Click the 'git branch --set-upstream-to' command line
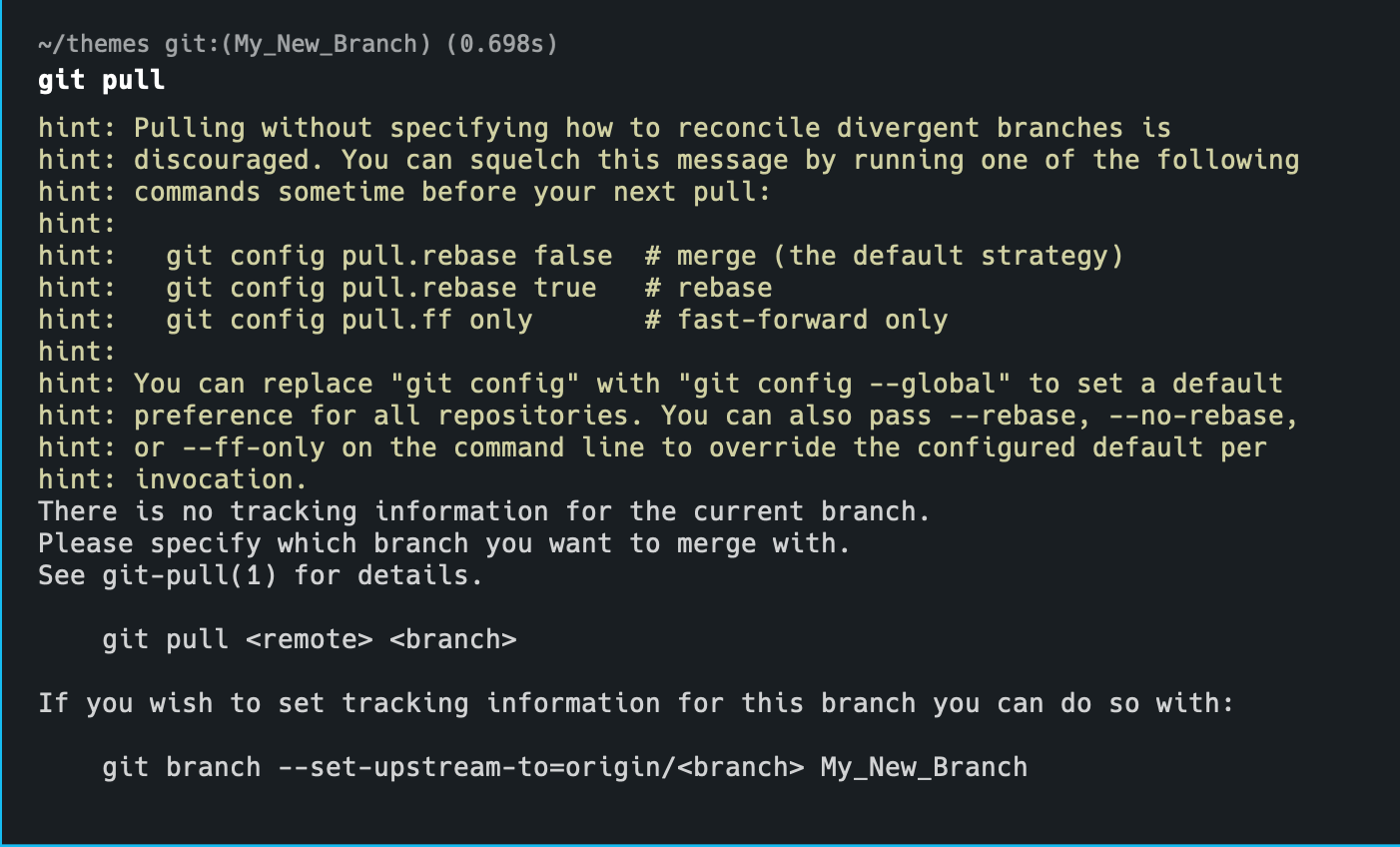The width and height of the screenshot is (1400, 847). pyautogui.click(x=565, y=767)
